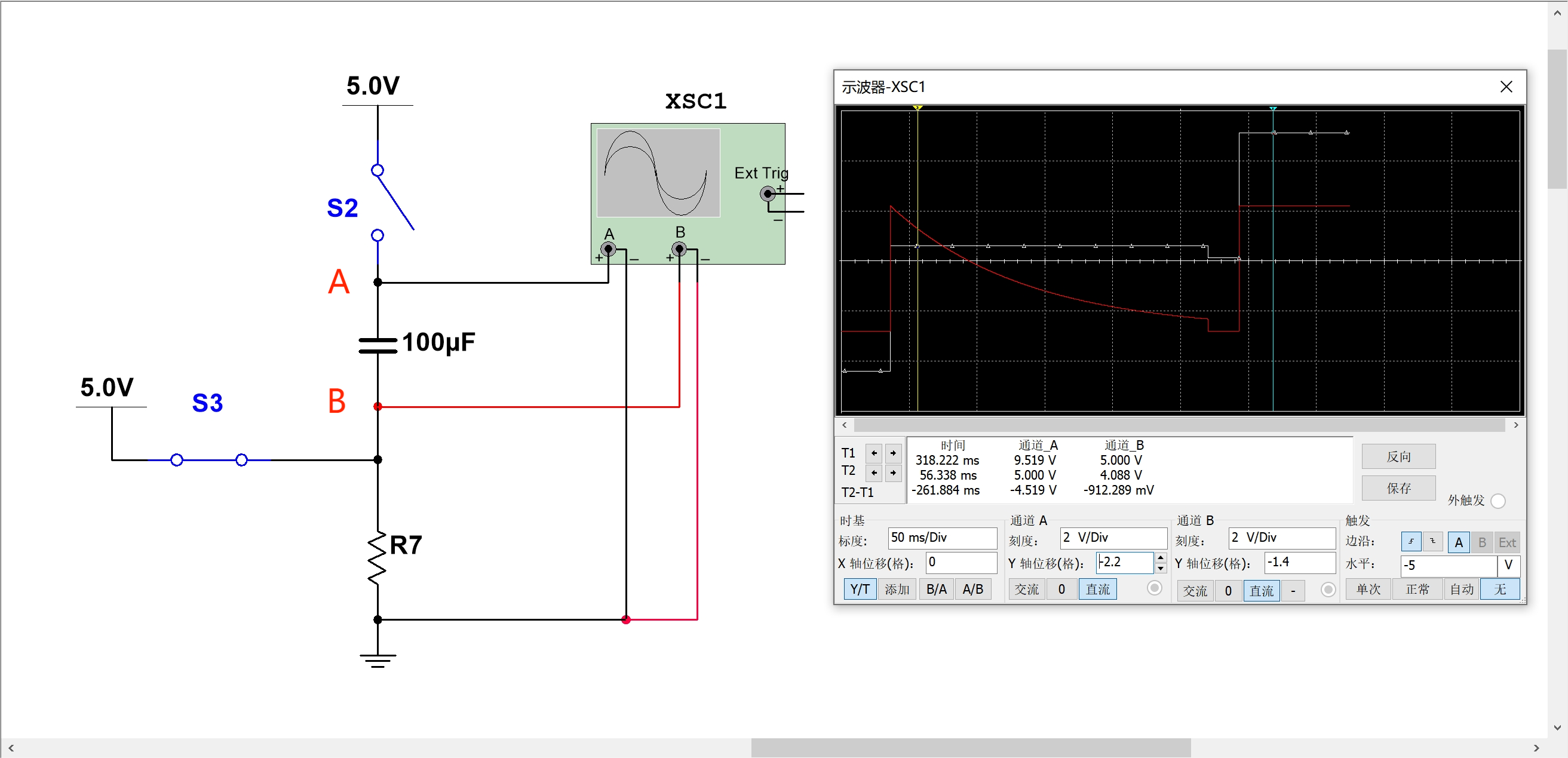
Task: Toggle Channel A color radio indicator
Action: point(1154,588)
